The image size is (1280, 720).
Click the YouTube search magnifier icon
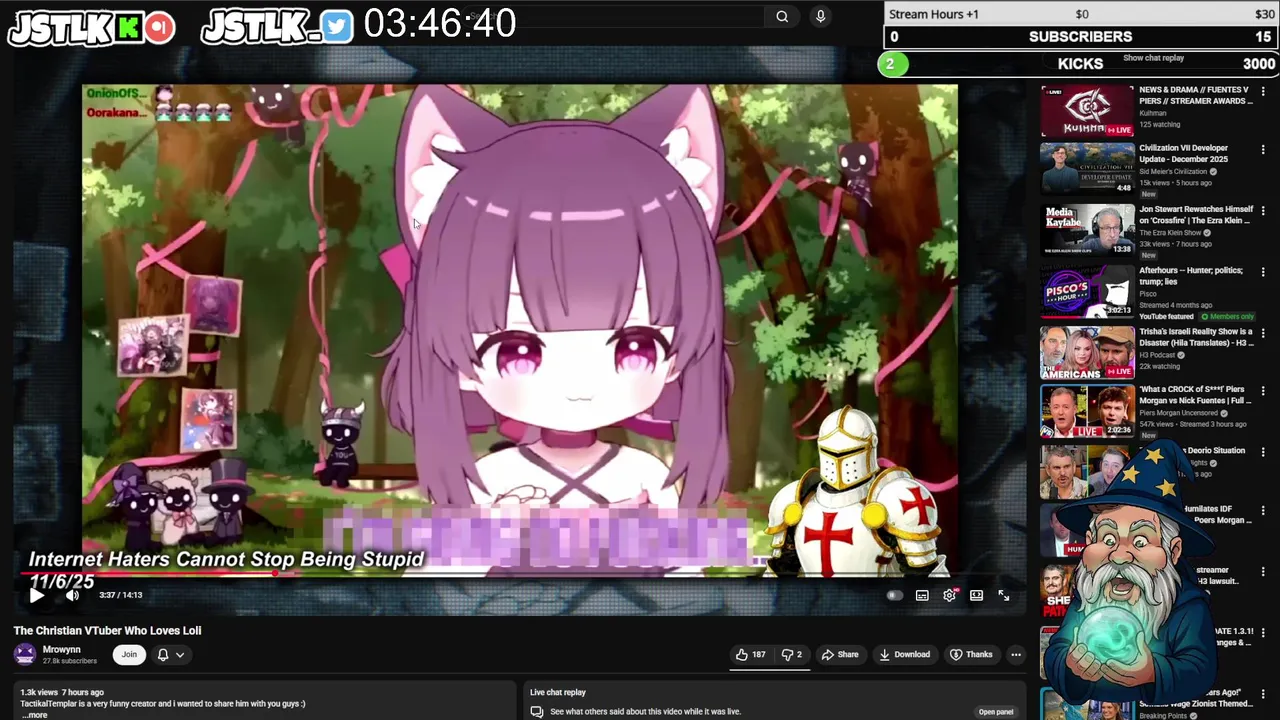782,16
